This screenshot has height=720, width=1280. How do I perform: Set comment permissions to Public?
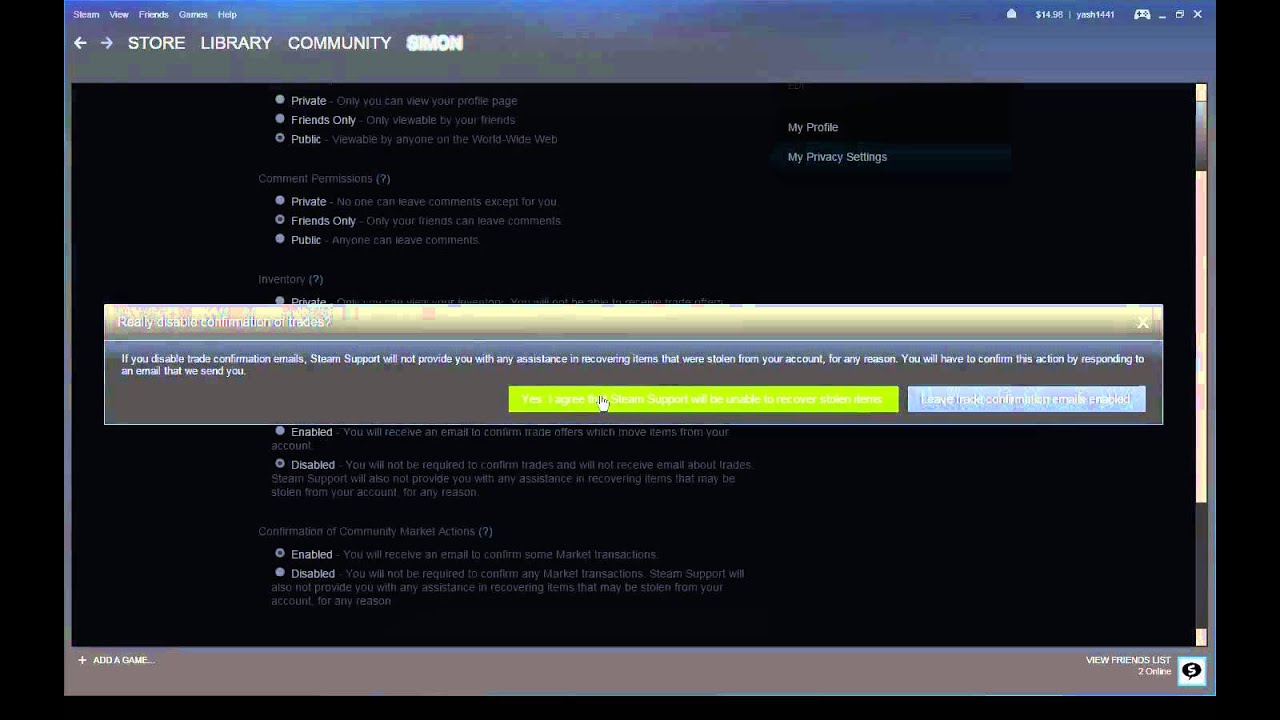(280, 239)
